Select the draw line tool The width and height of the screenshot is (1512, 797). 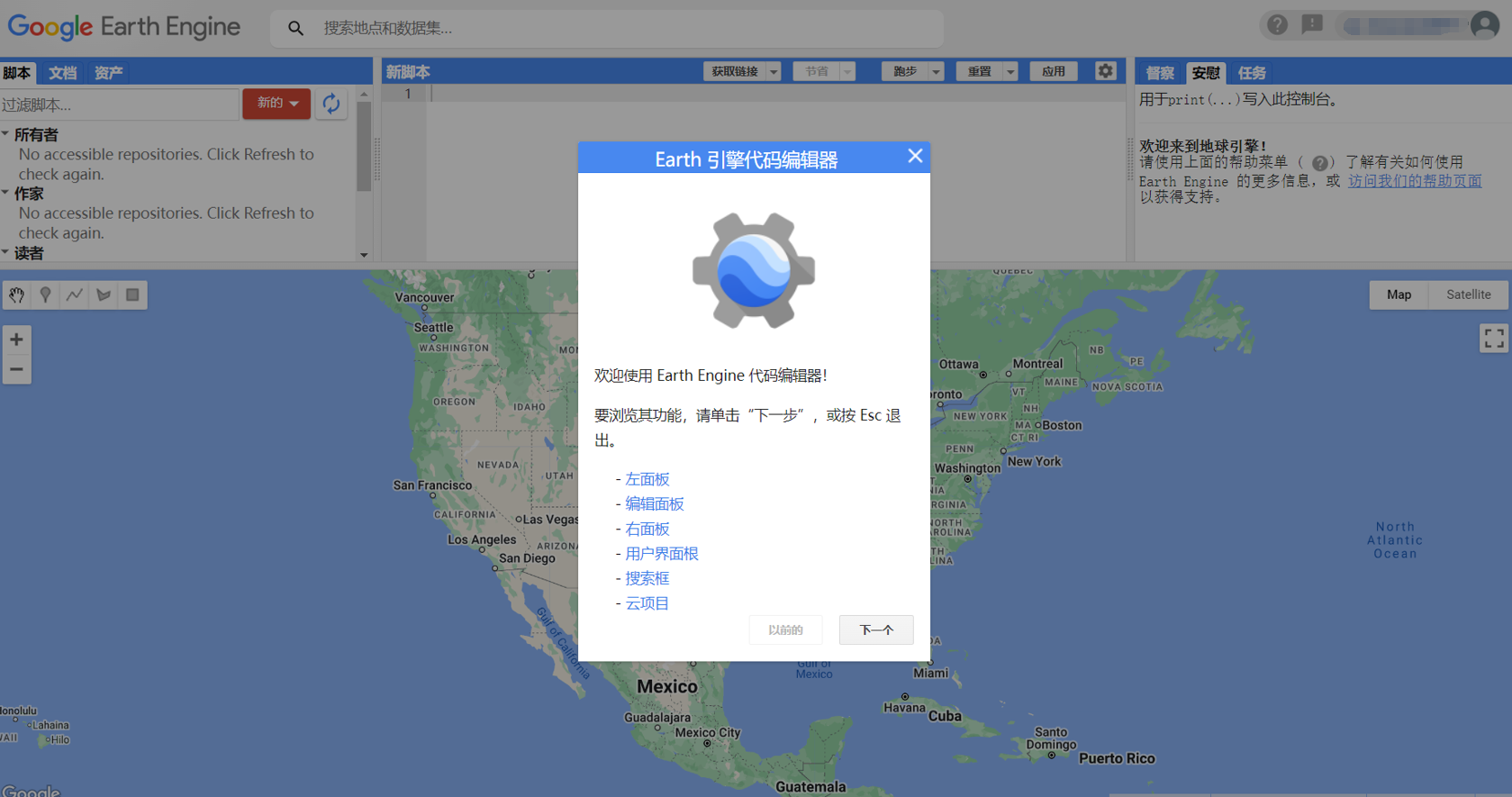click(75, 294)
